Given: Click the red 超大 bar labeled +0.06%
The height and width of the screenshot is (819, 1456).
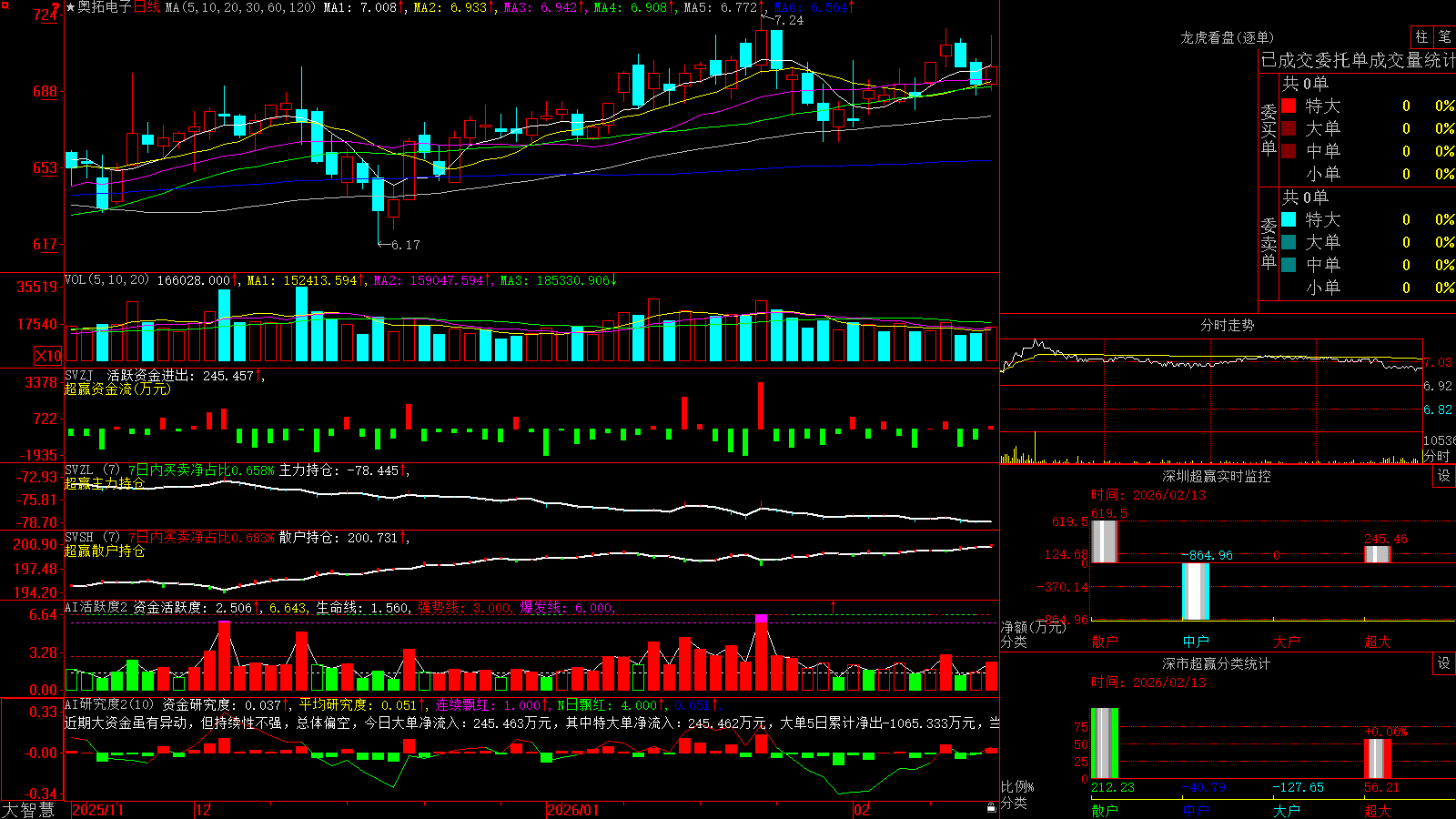Looking at the screenshot, I should (1378, 758).
